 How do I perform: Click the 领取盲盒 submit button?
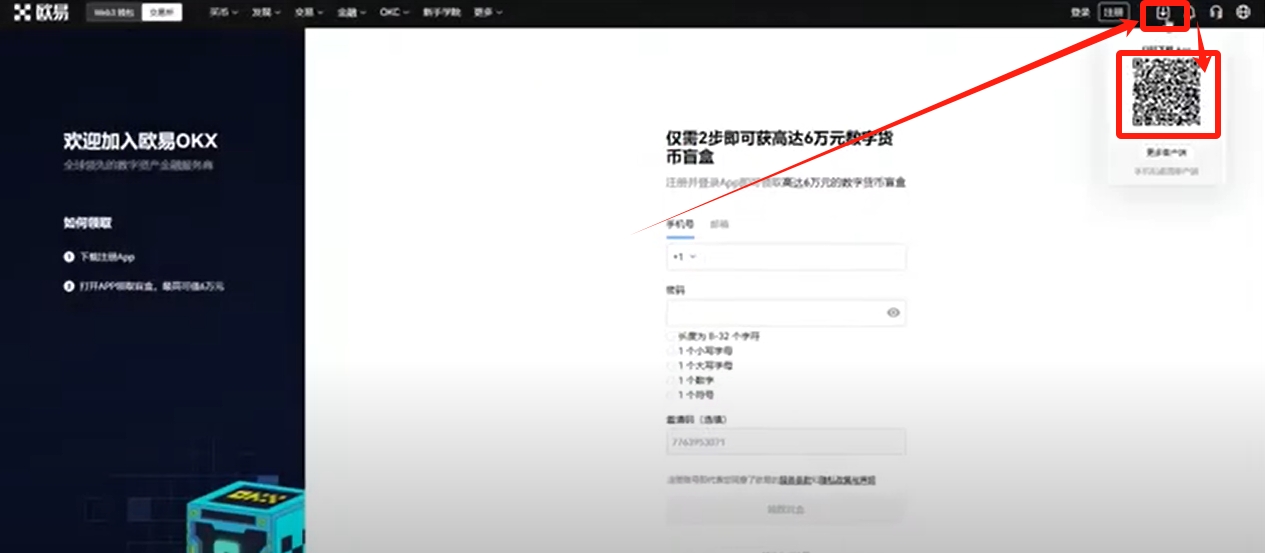tap(785, 510)
